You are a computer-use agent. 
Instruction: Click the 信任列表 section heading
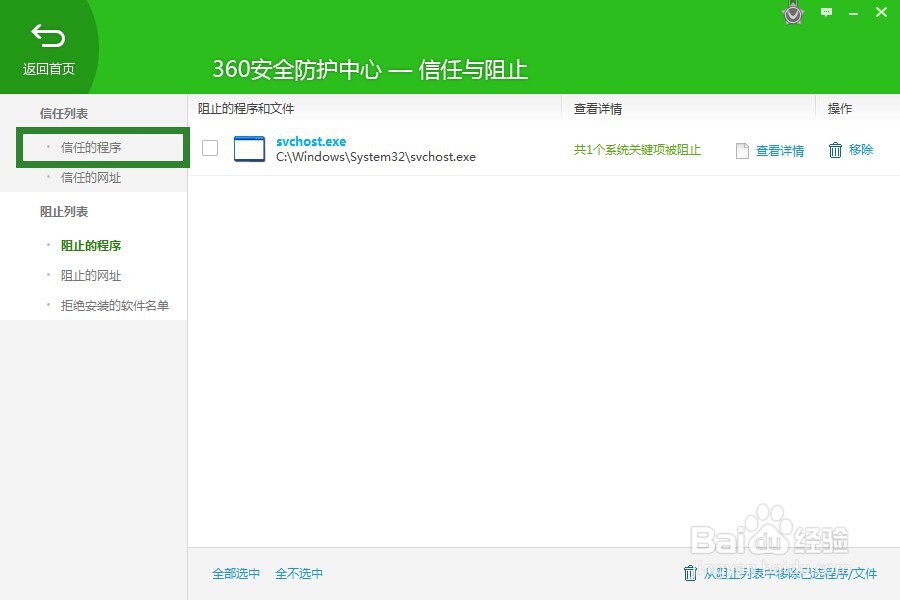click(64, 114)
